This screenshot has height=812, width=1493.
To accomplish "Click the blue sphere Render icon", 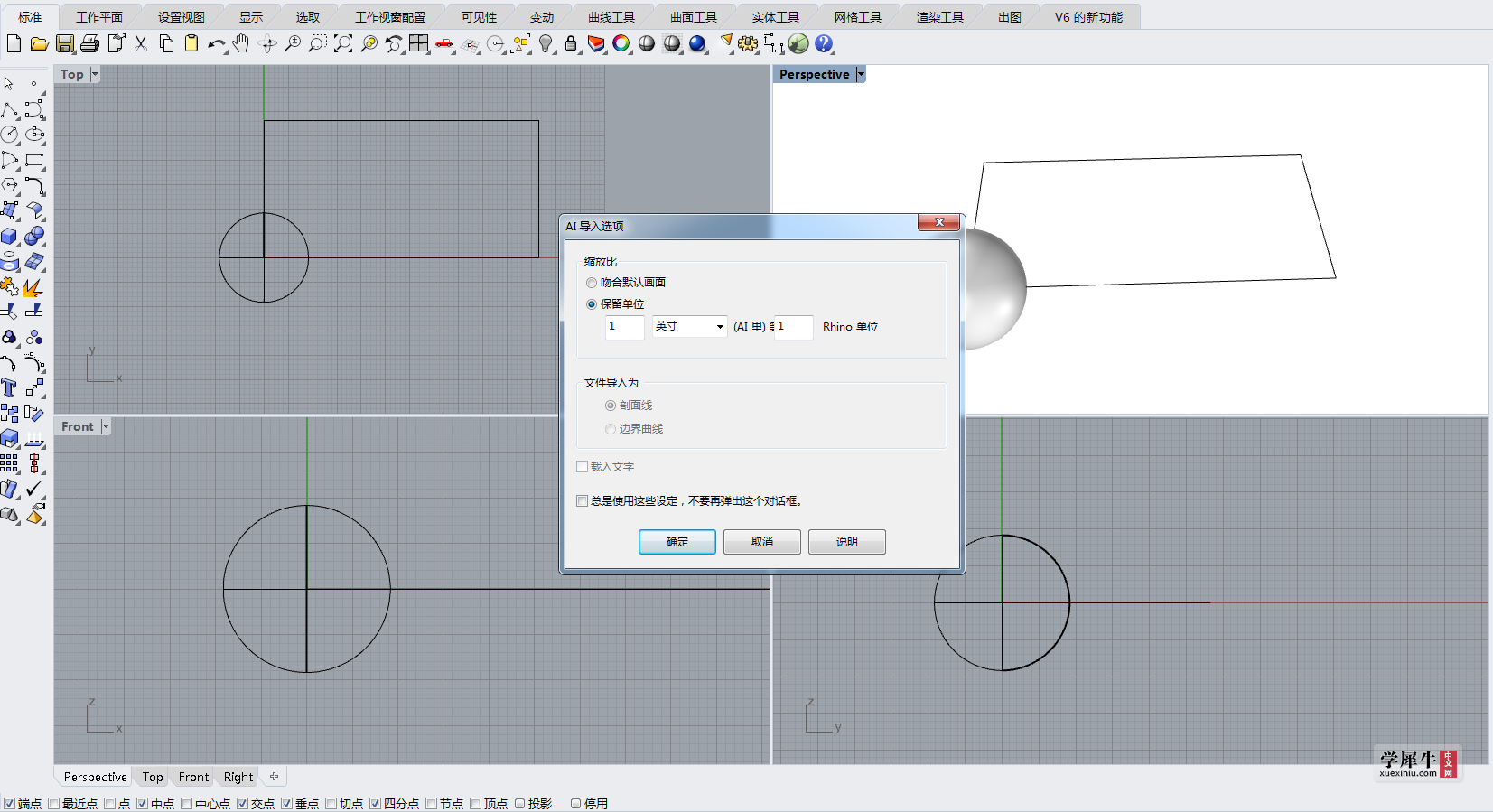I will tap(697, 43).
